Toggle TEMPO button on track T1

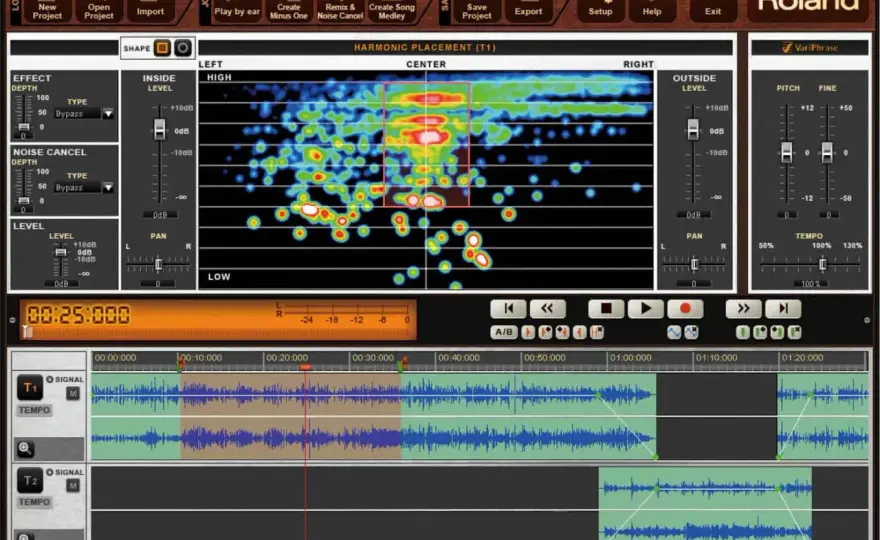coord(34,410)
